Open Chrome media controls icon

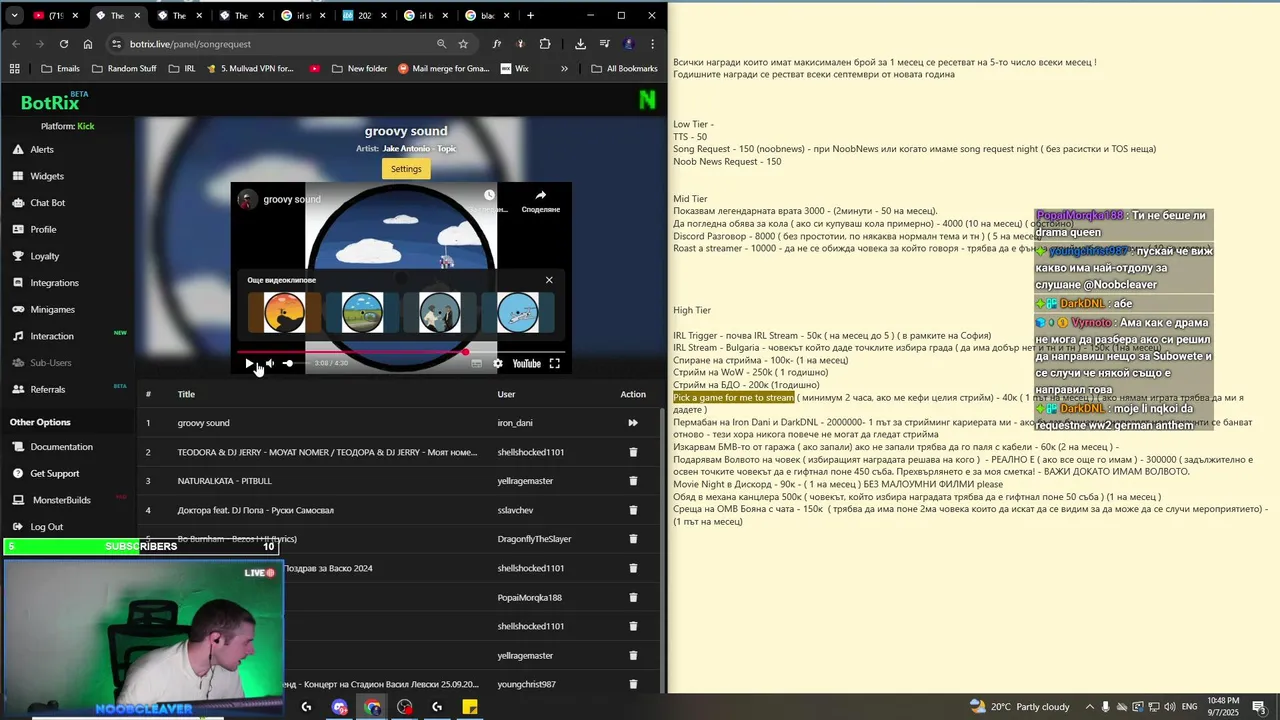[604, 44]
